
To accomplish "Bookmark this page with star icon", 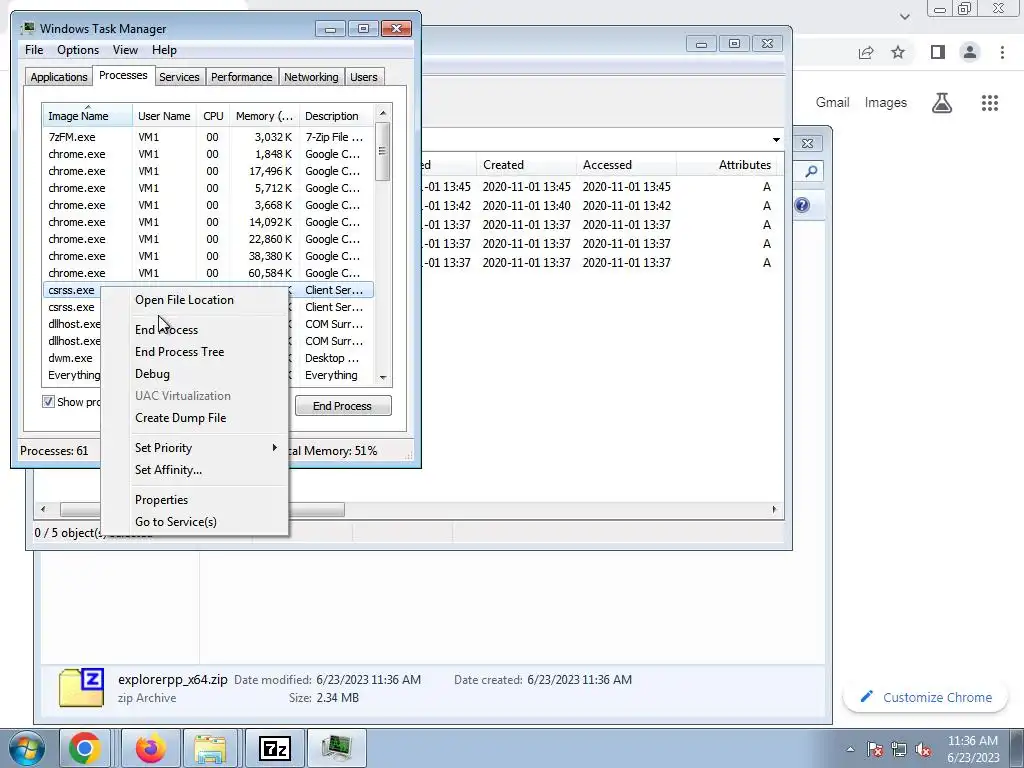I will click(x=898, y=52).
